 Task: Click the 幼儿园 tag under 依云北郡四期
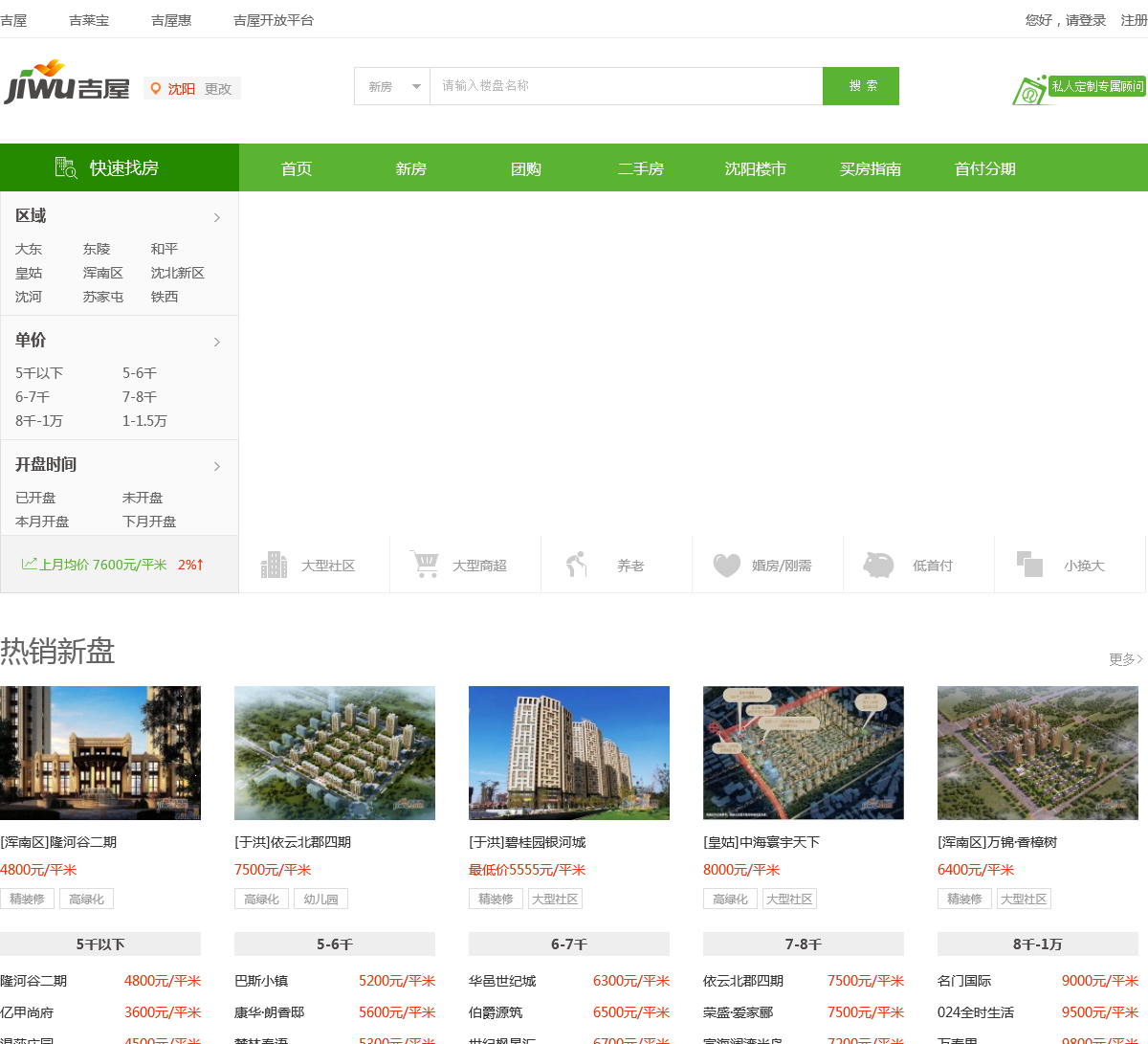(x=321, y=900)
